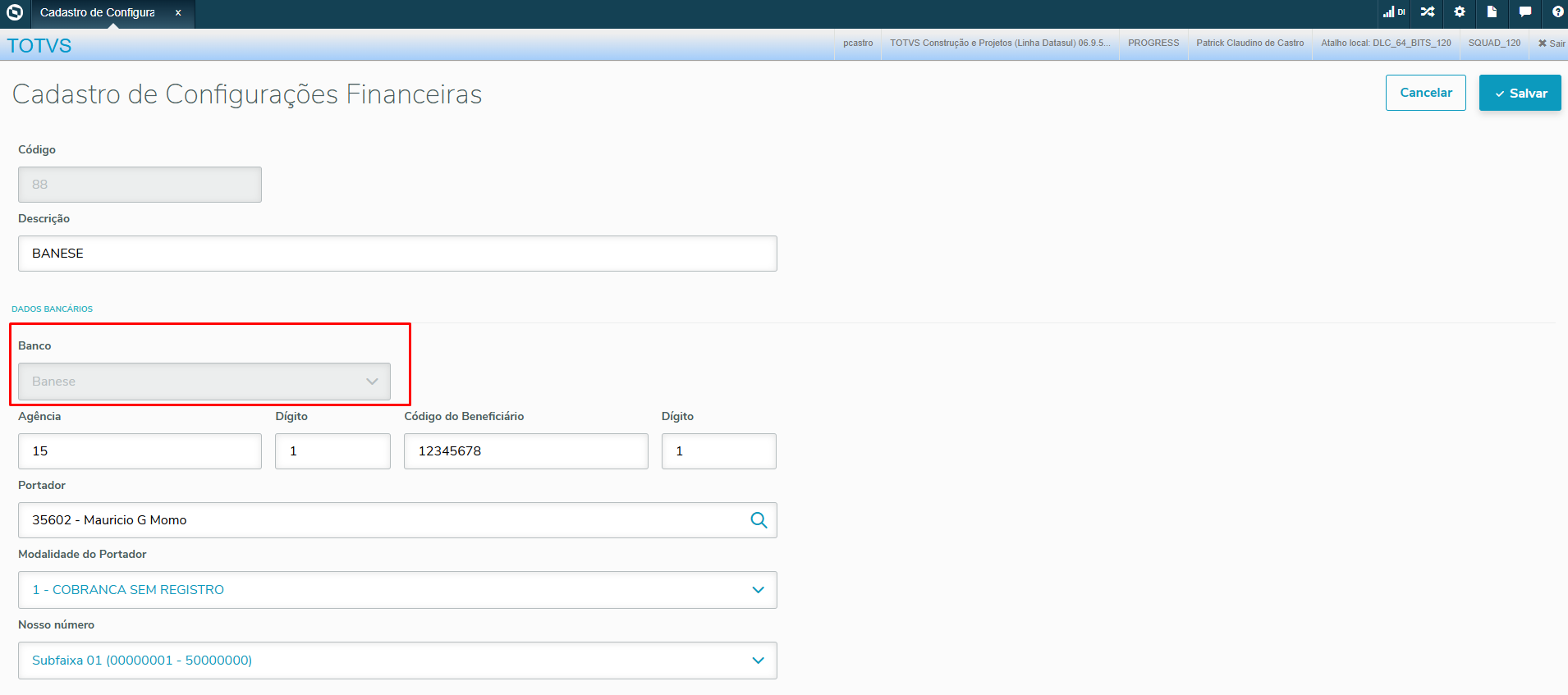The image size is (1568, 695).
Task: Click the Portador search magnifier icon
Action: (759, 520)
